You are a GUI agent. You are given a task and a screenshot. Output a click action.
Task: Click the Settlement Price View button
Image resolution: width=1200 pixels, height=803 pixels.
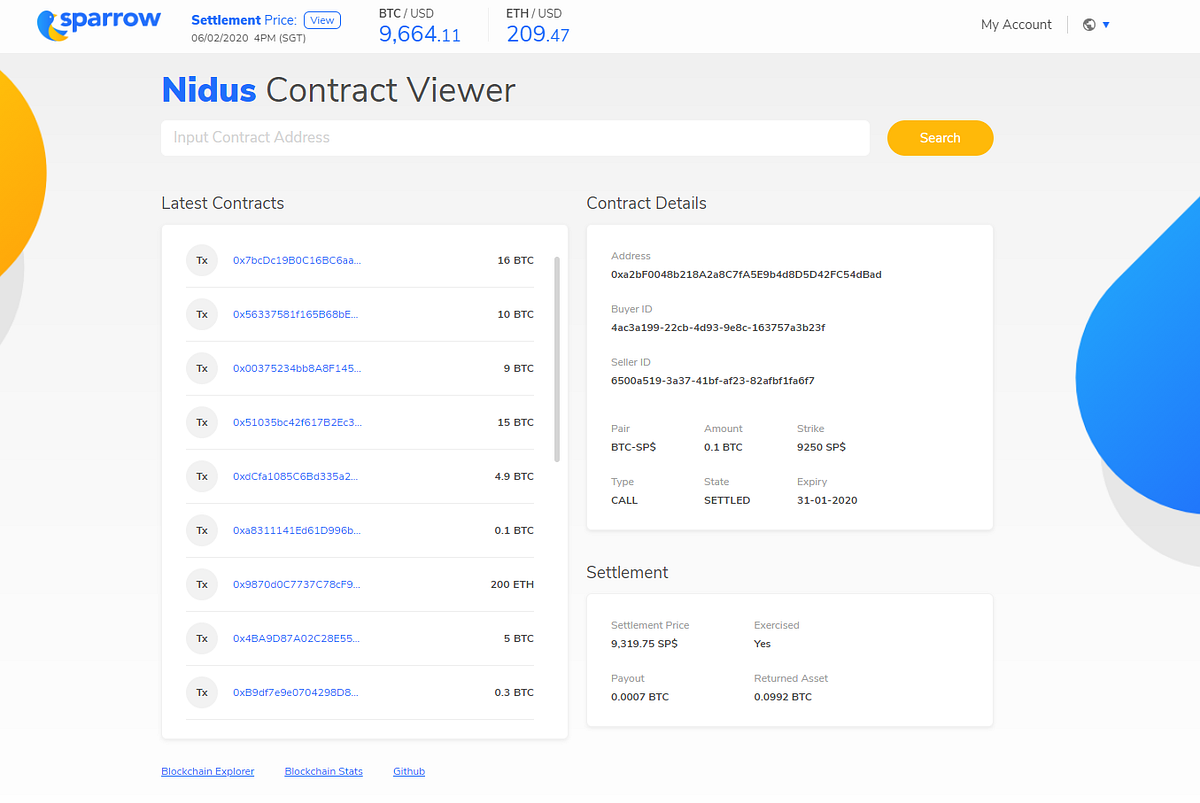(322, 20)
